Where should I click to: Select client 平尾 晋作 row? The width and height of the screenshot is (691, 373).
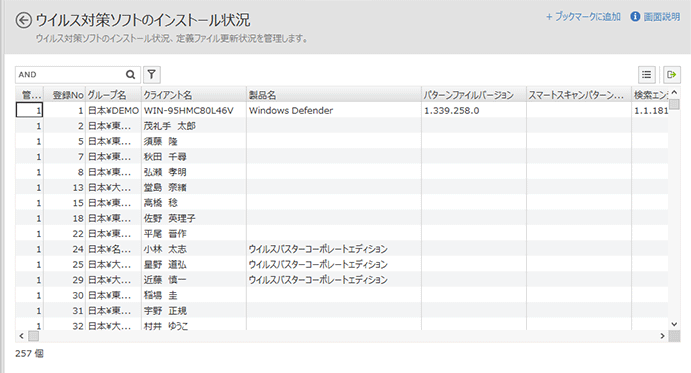coord(193,234)
